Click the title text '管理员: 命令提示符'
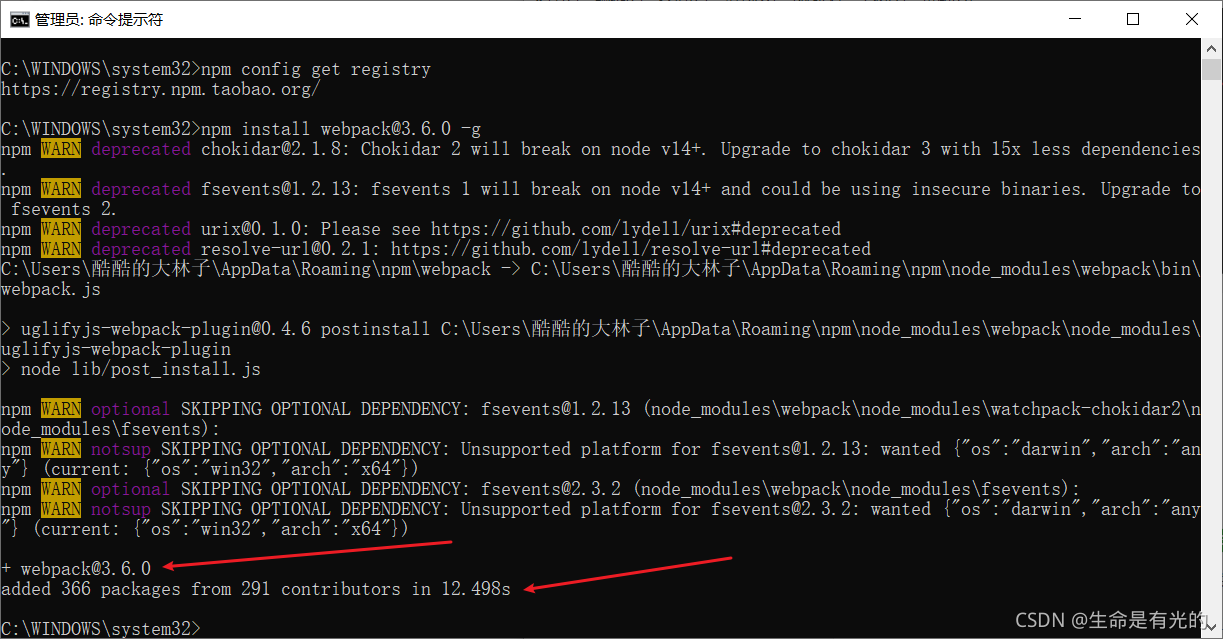This screenshot has width=1223, height=639. pyautogui.click(x=99, y=19)
